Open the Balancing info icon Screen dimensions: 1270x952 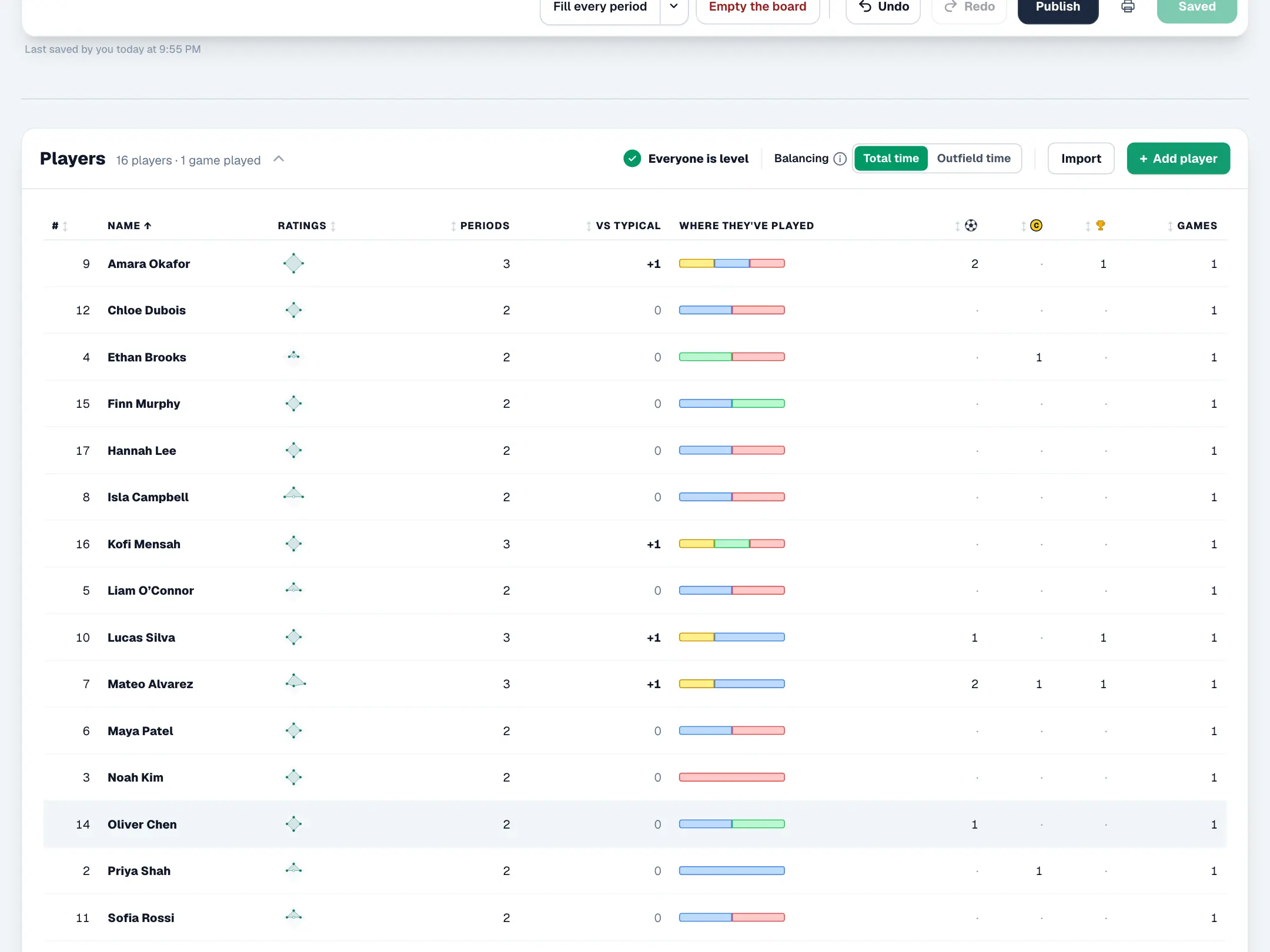(x=840, y=159)
